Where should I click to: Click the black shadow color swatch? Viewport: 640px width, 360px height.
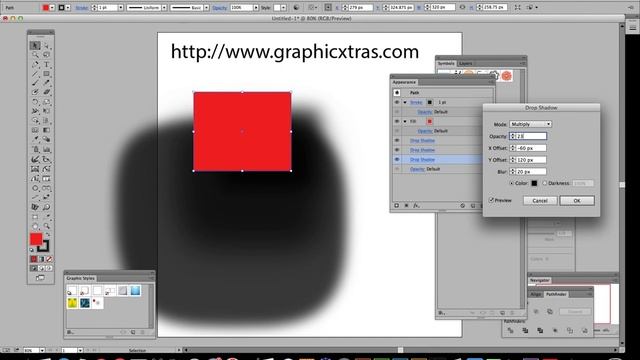[534, 183]
